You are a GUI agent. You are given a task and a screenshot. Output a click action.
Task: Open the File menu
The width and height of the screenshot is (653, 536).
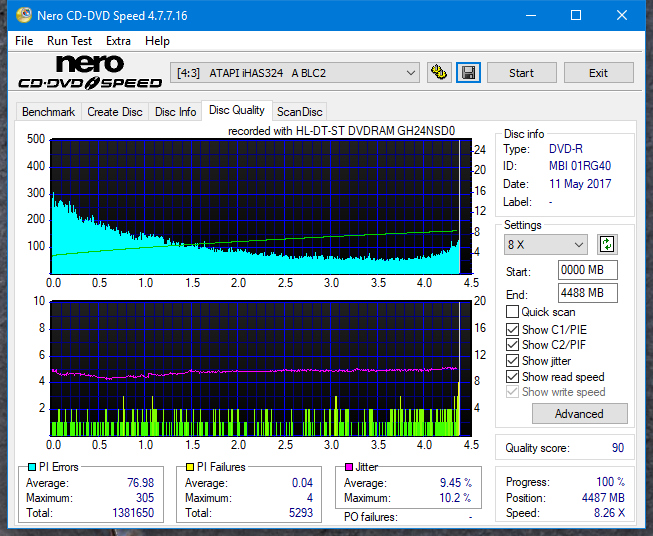point(24,41)
